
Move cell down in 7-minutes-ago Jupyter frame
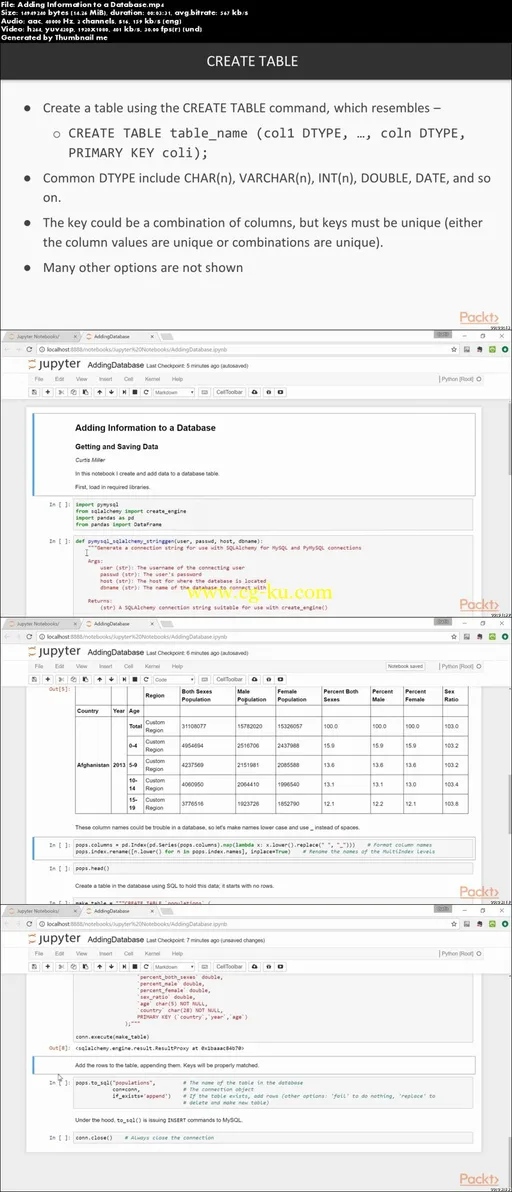tap(111, 965)
